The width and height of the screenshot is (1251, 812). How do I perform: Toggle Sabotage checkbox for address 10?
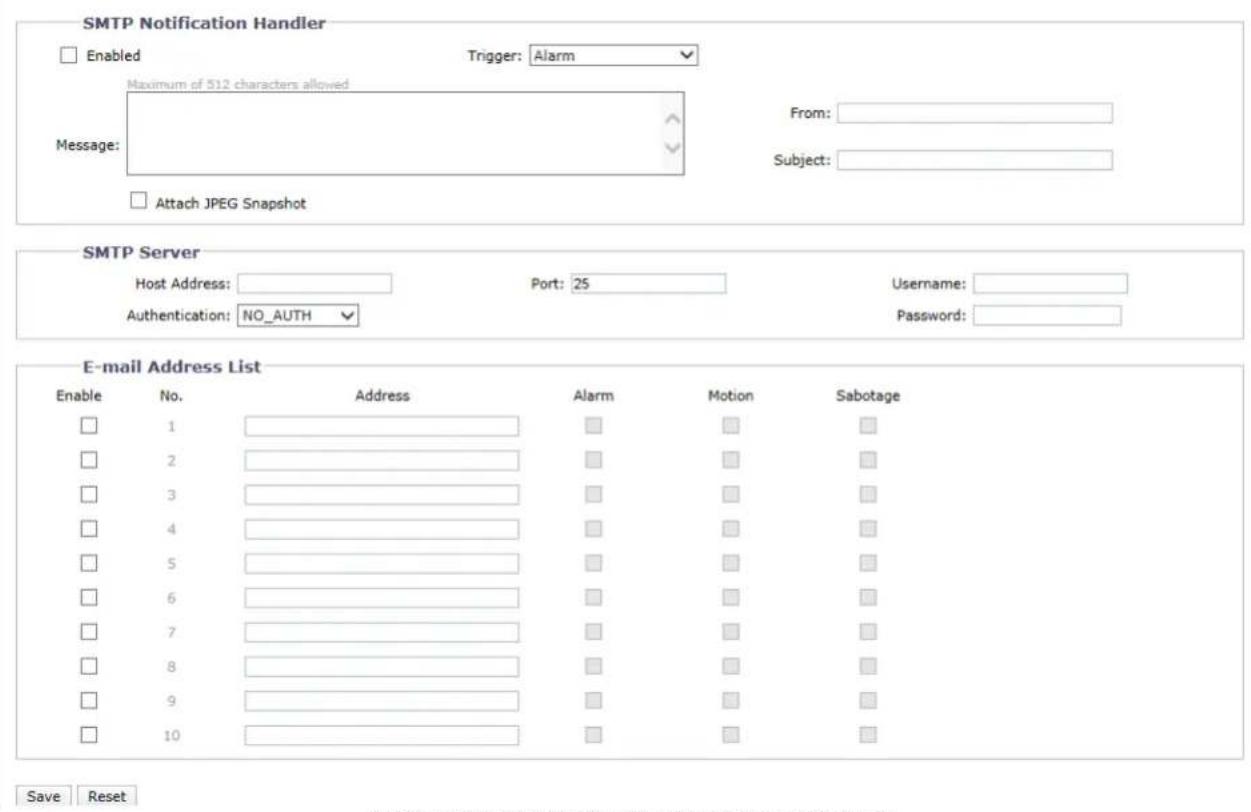868,735
